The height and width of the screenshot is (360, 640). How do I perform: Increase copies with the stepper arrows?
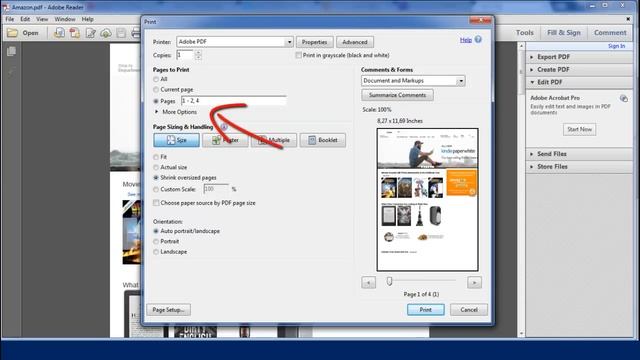198,53
